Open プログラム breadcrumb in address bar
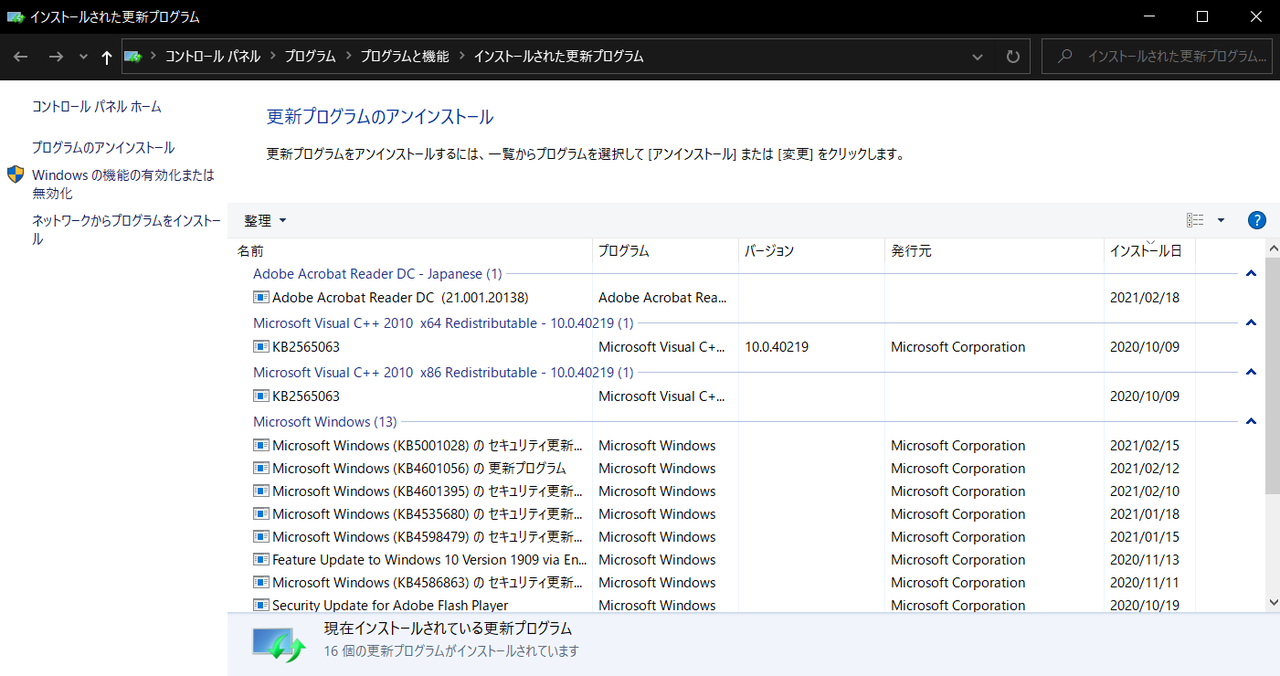Viewport: 1280px width, 676px height. tap(310, 57)
